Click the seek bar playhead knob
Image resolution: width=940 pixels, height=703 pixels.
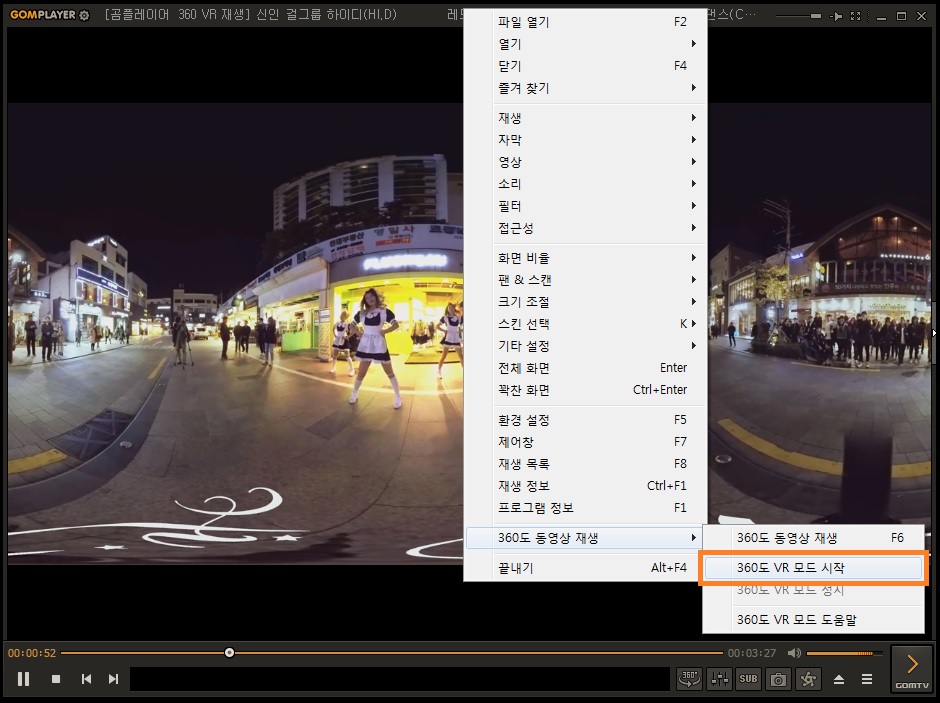click(229, 653)
